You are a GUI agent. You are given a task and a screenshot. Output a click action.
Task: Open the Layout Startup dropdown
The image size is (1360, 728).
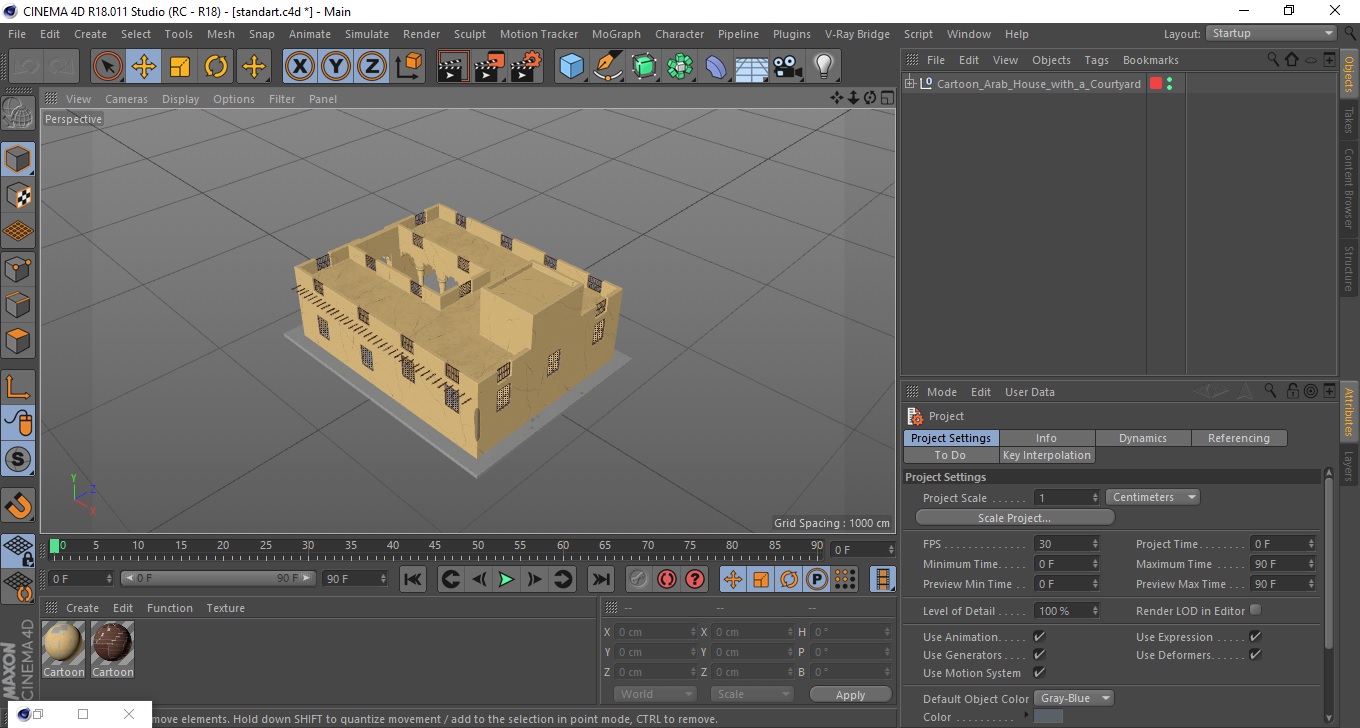coord(1270,33)
